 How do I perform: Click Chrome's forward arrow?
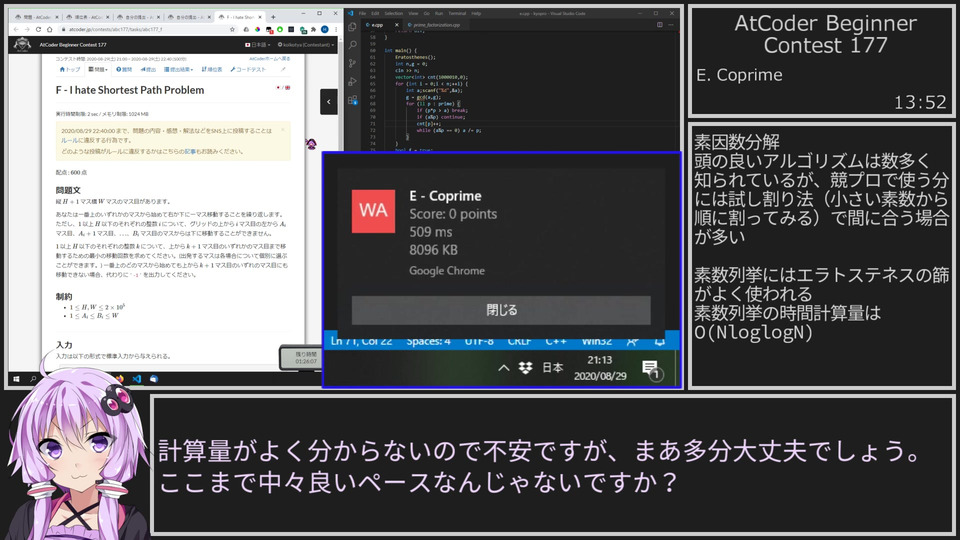tap(27, 29)
